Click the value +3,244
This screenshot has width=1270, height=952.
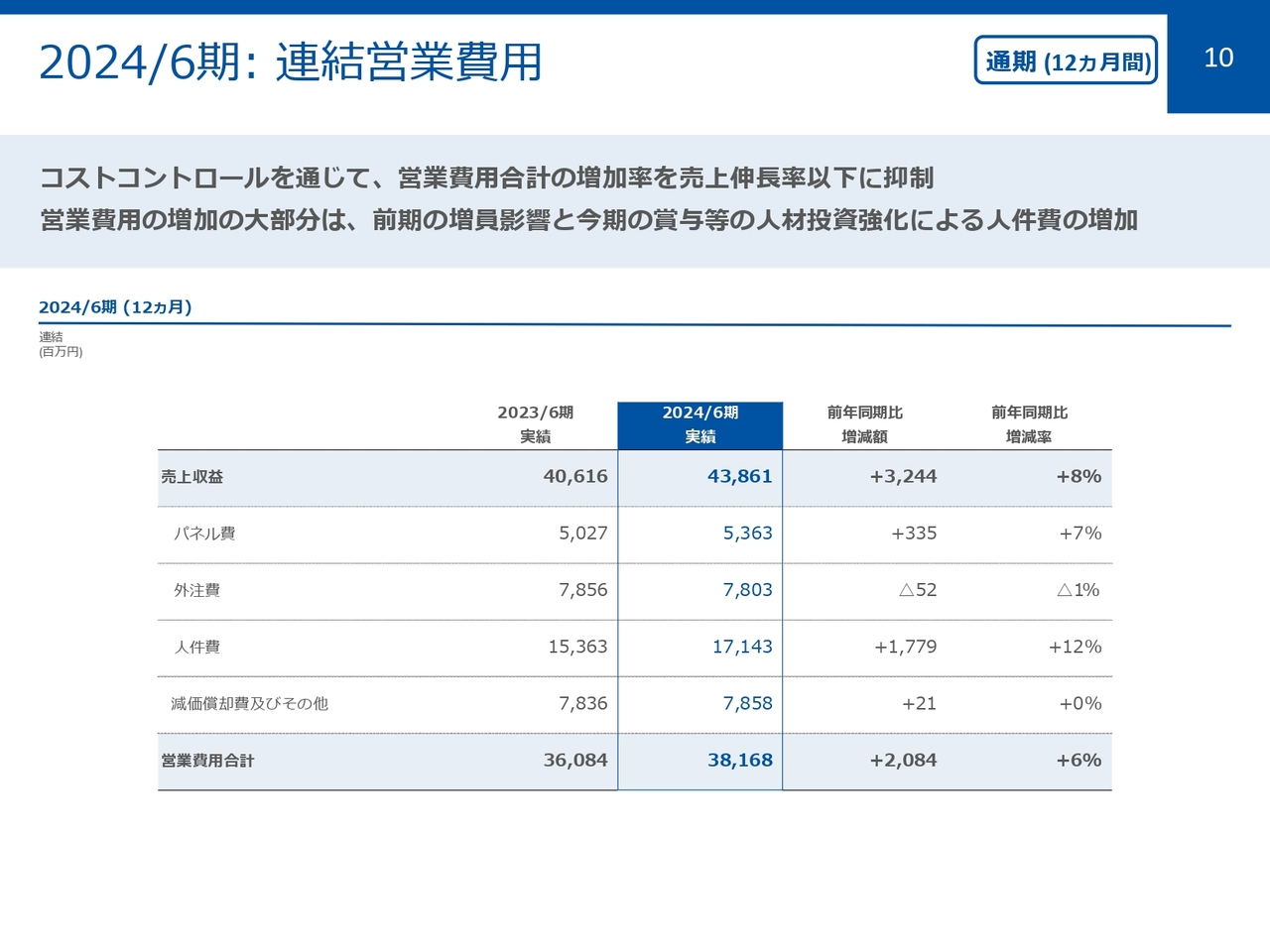[903, 476]
